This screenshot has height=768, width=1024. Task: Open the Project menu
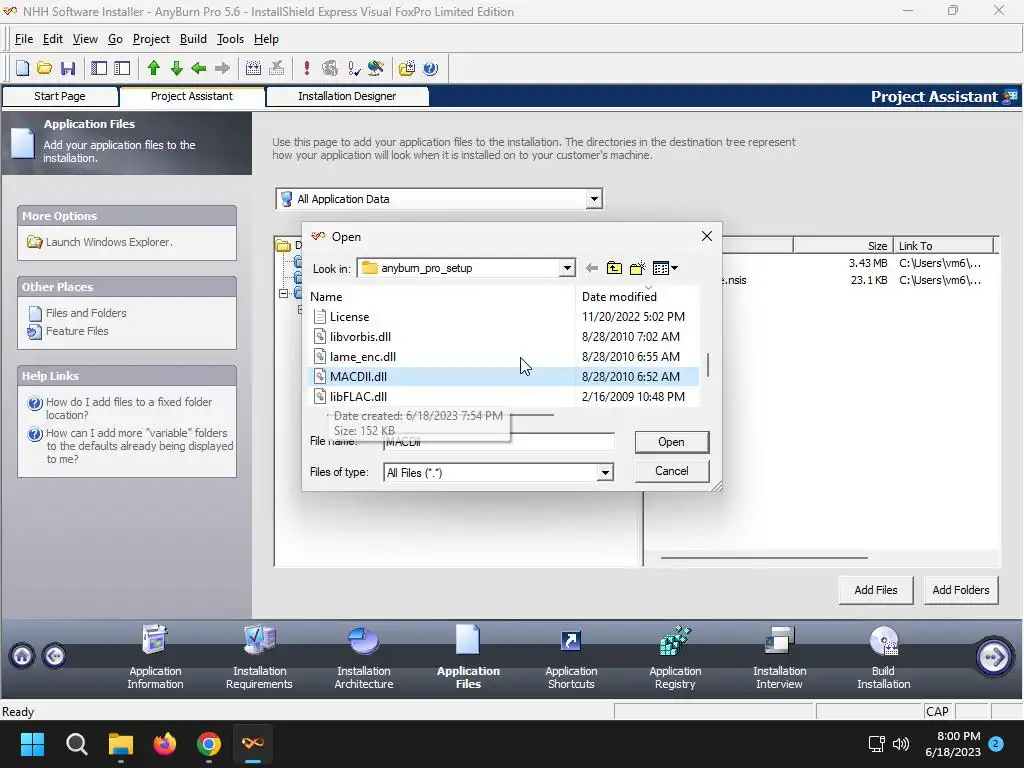pos(151,39)
